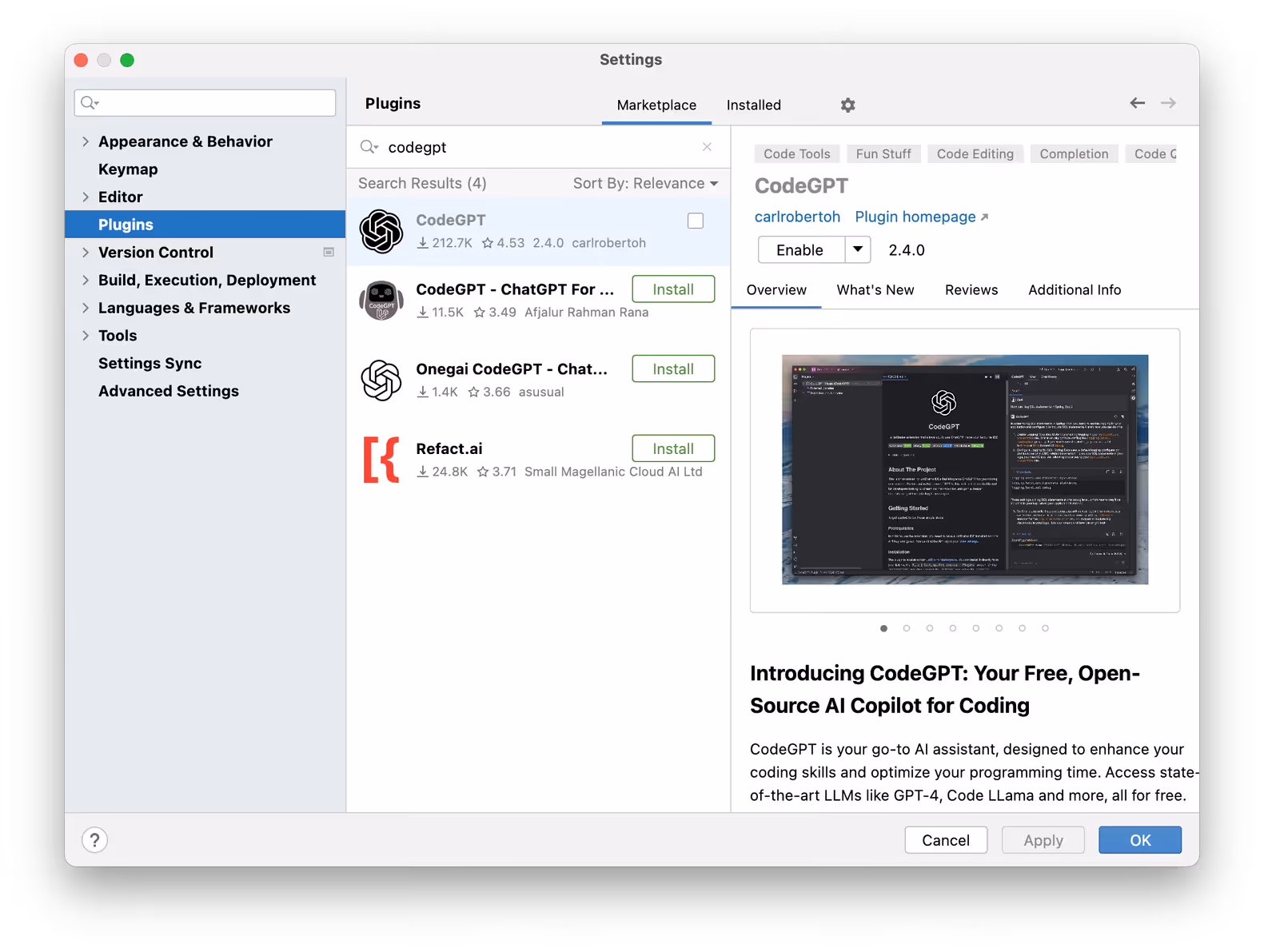Go forward using the right arrow
This screenshot has height=952, width=1264.
coord(1168,103)
